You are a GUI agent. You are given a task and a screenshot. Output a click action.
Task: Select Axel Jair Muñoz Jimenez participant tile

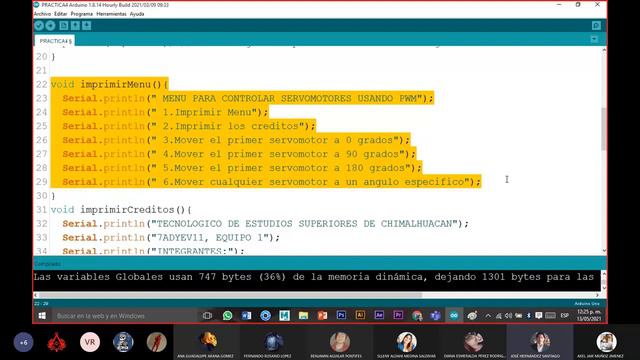pyautogui.click(x=607, y=342)
